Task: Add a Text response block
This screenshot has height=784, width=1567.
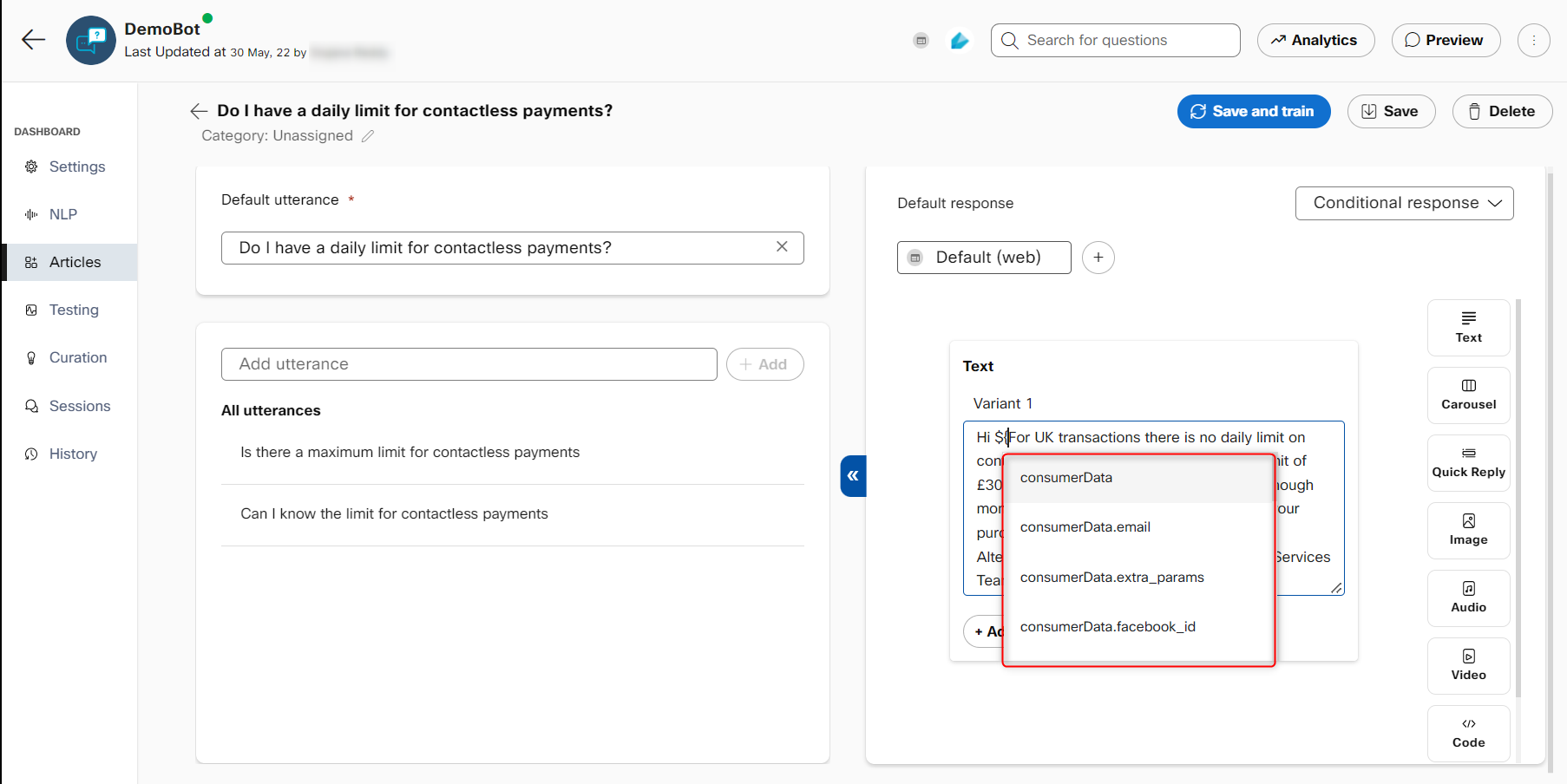Action: [1468, 327]
